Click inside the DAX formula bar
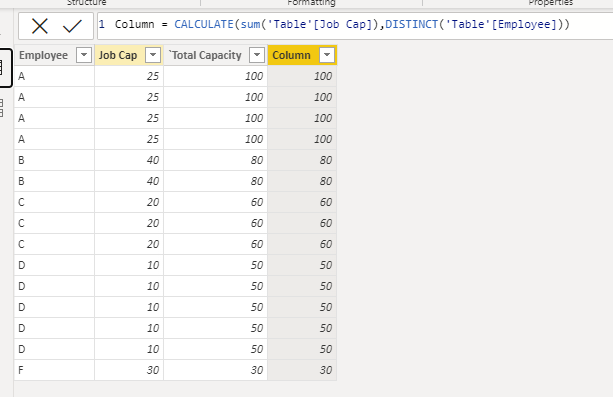This screenshot has width=613, height=397. [355, 25]
